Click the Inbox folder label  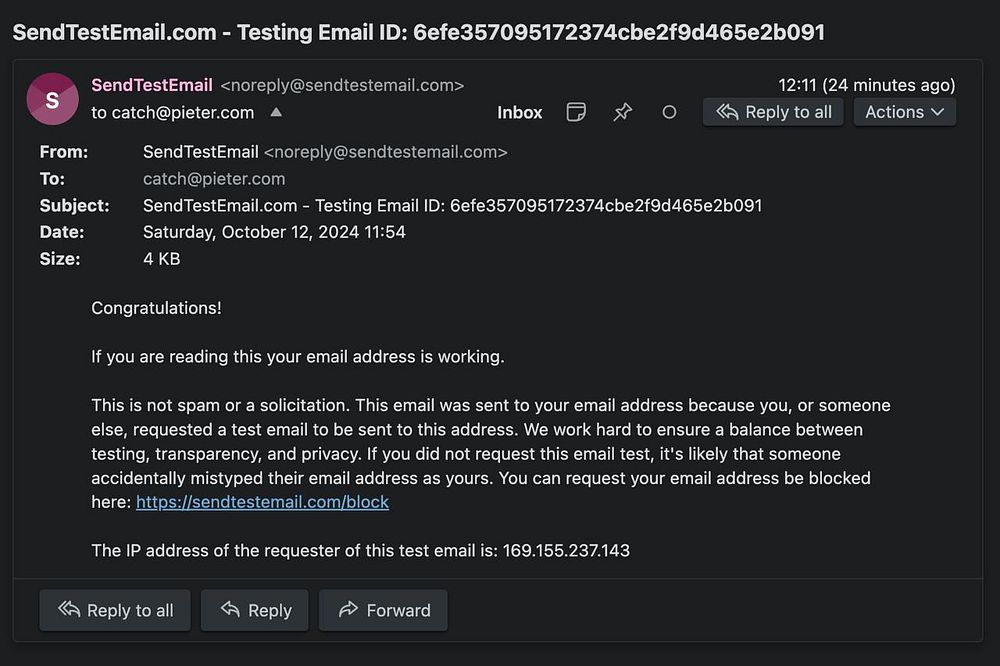pos(519,112)
